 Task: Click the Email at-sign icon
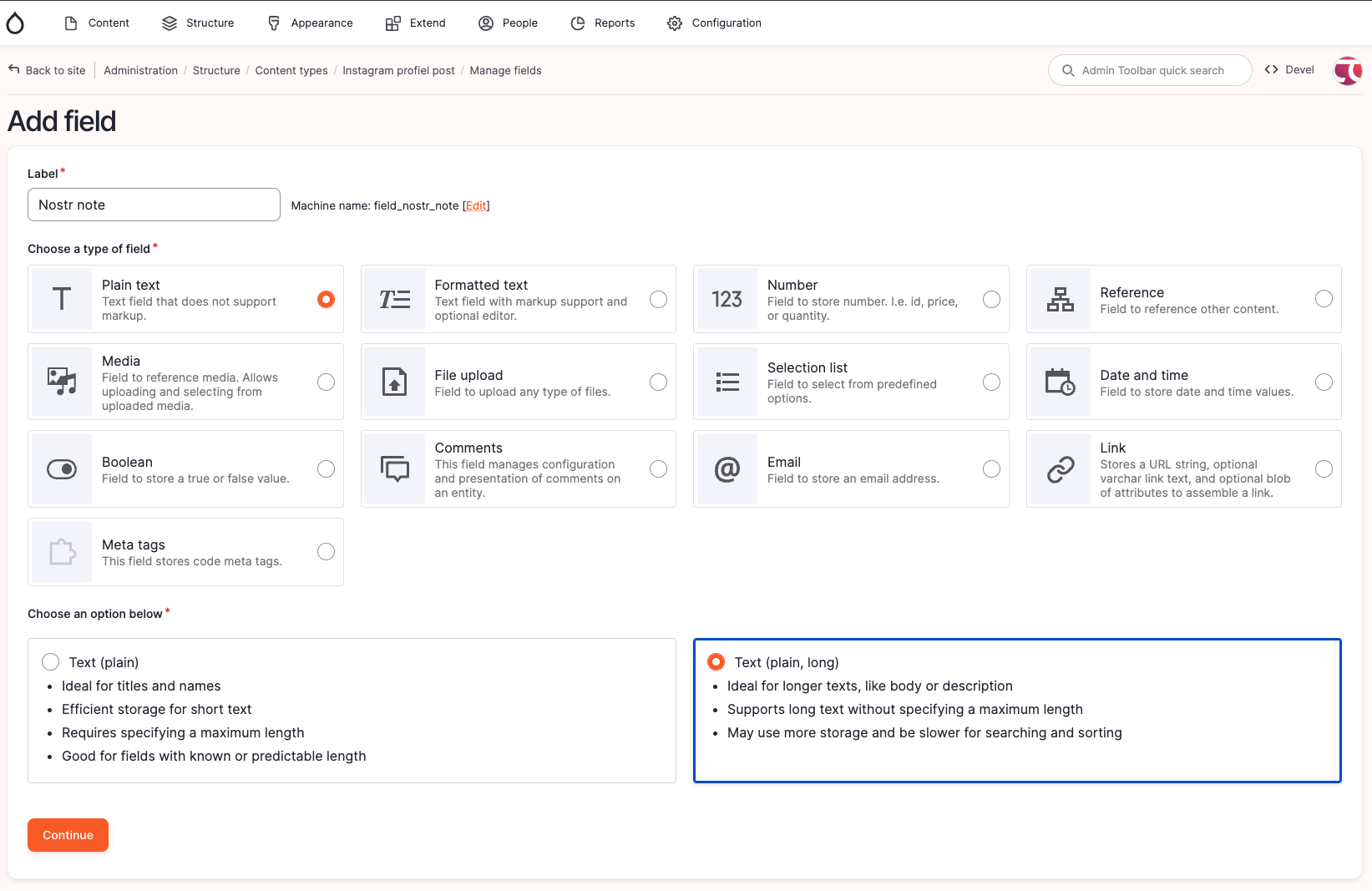[727, 469]
